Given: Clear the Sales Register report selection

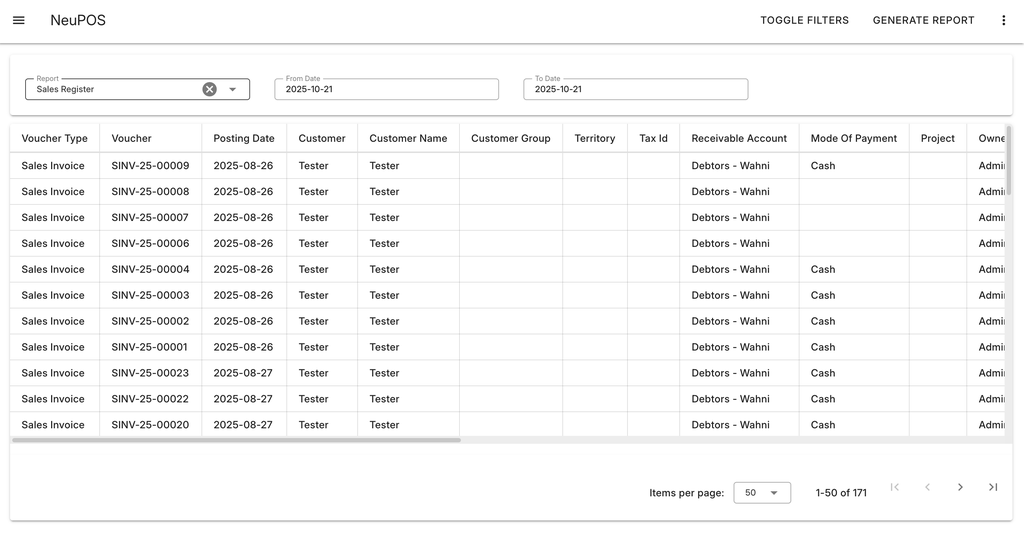Looking at the screenshot, I should 210,90.
